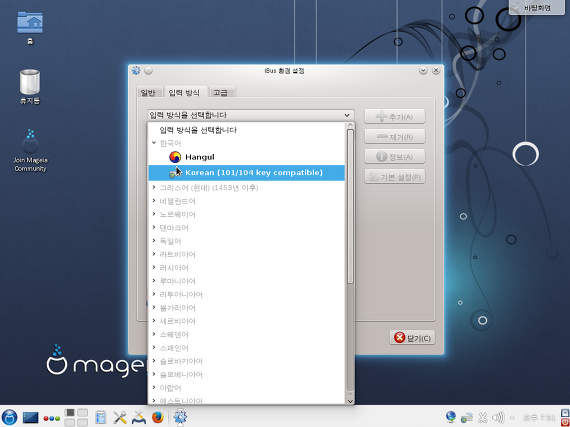Click the 추가(A) add button
The height and width of the screenshot is (427, 570).
coord(395,117)
